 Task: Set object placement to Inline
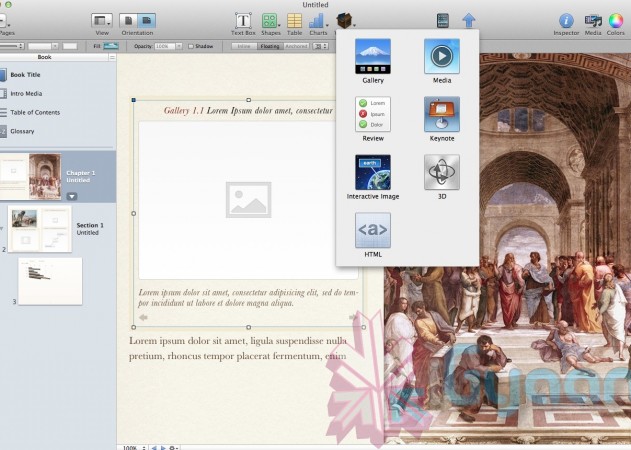pos(242,46)
